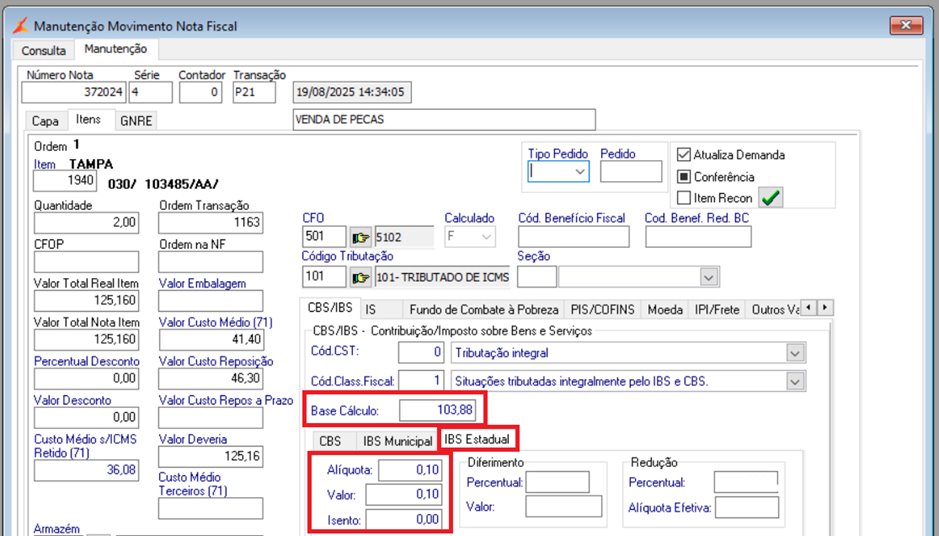
Task: Click the Quantidade field
Action: click(86, 223)
